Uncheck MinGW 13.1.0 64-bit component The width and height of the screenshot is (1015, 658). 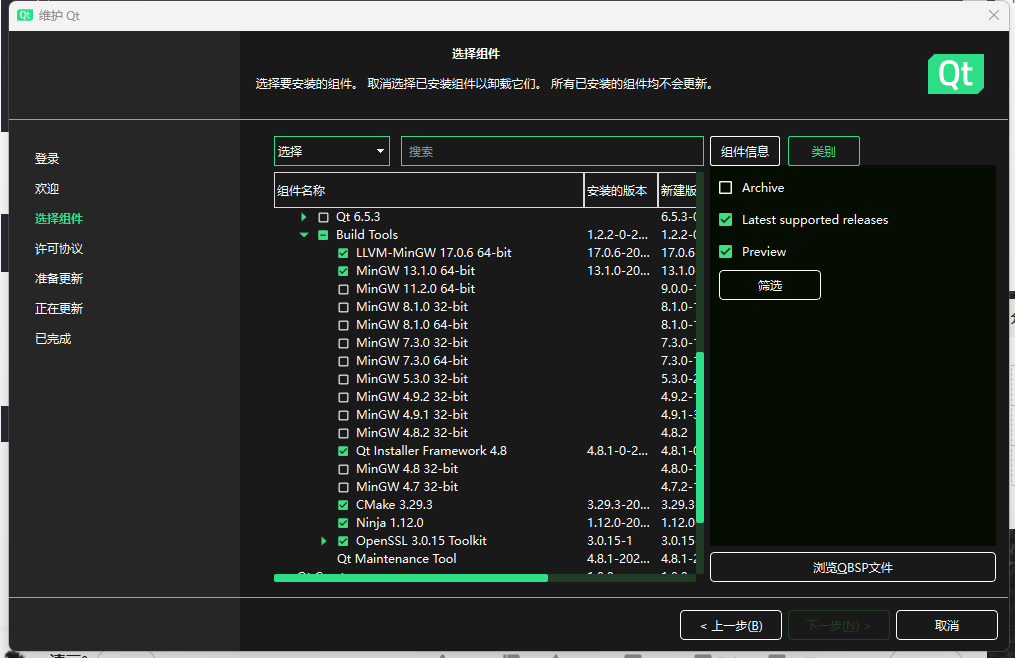[x=343, y=271]
